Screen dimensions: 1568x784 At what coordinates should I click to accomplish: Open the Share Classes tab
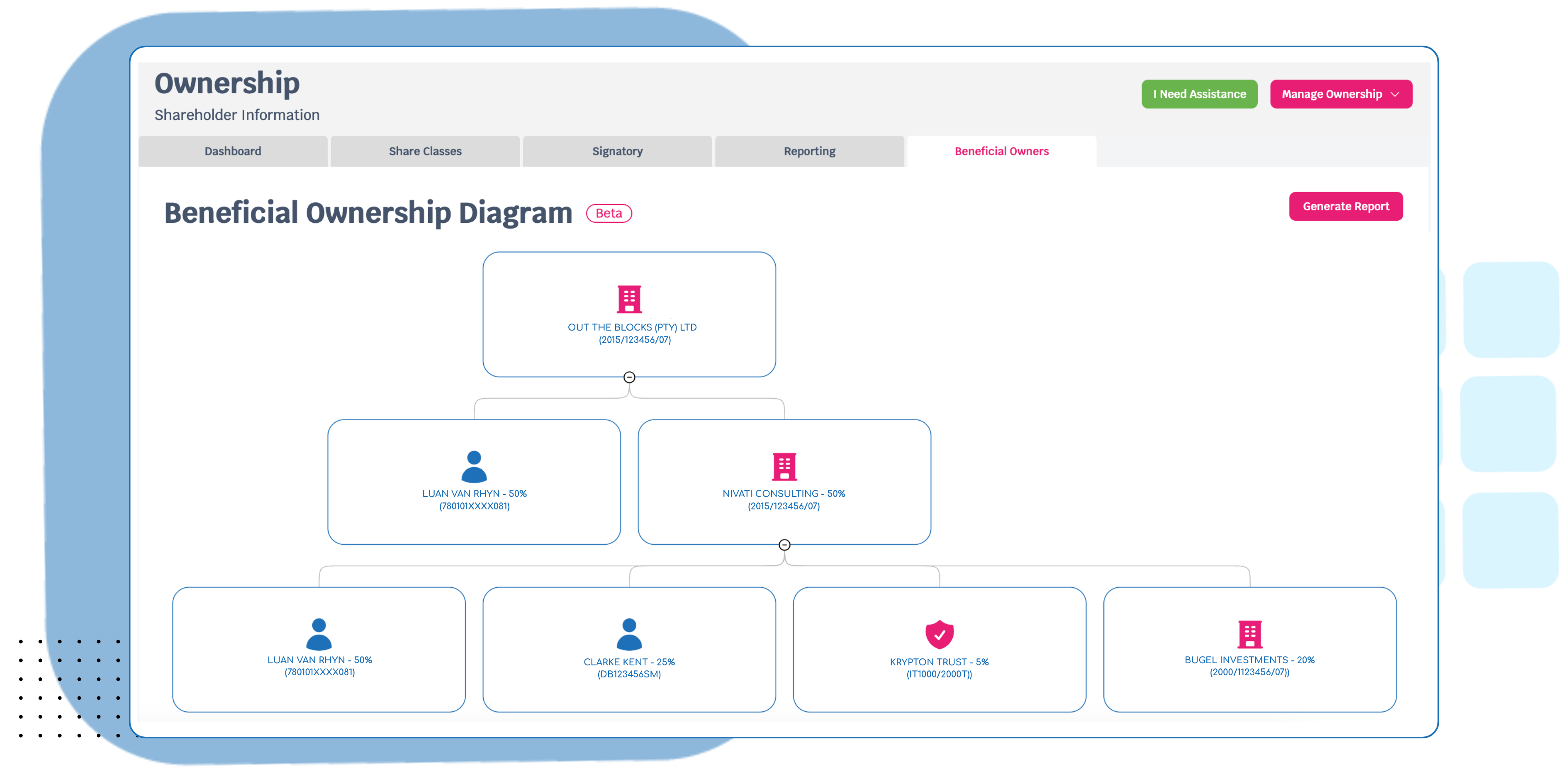click(x=425, y=151)
